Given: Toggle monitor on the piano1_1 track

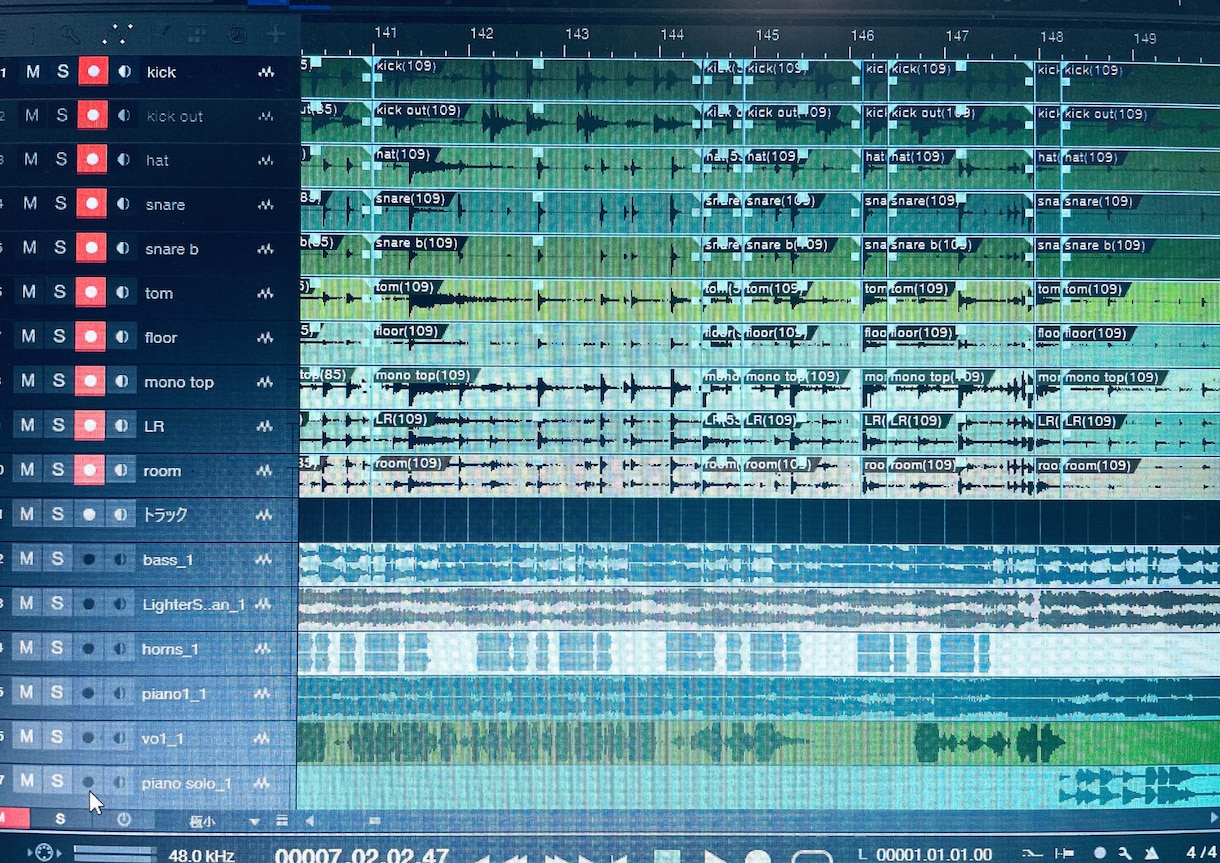Looking at the screenshot, I should click(120, 692).
